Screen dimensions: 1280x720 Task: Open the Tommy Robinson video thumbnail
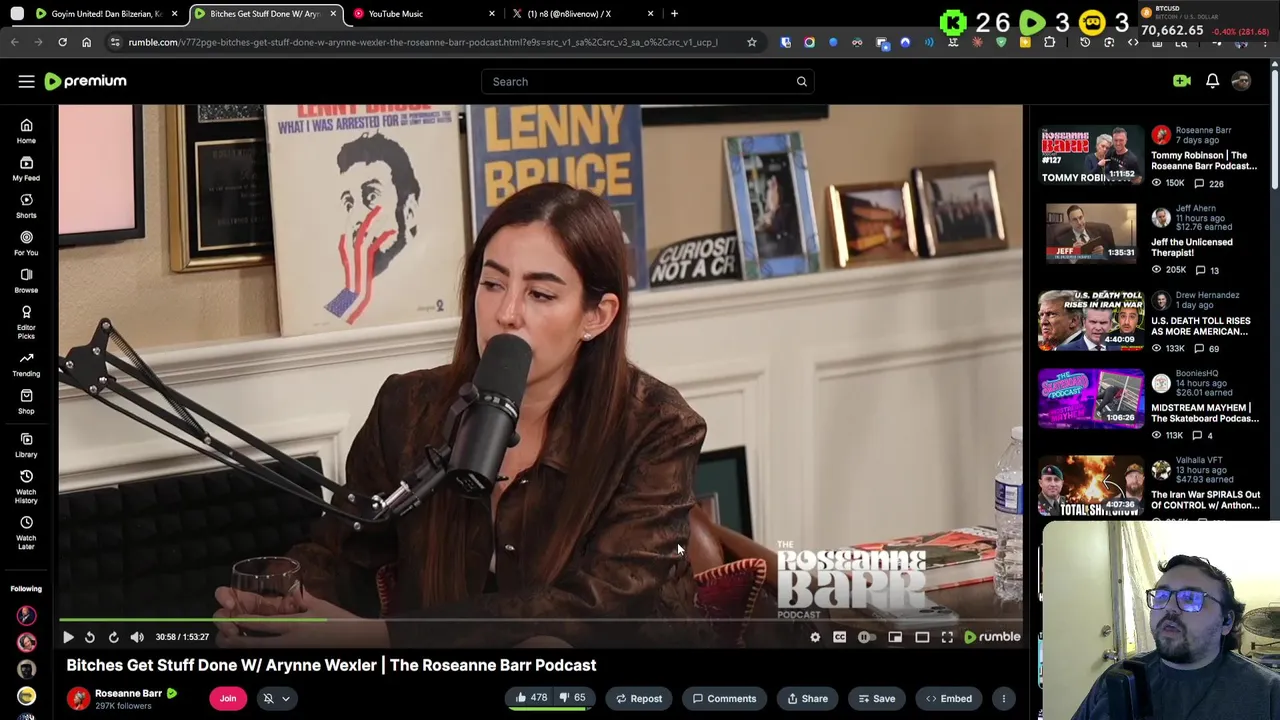pos(1091,155)
